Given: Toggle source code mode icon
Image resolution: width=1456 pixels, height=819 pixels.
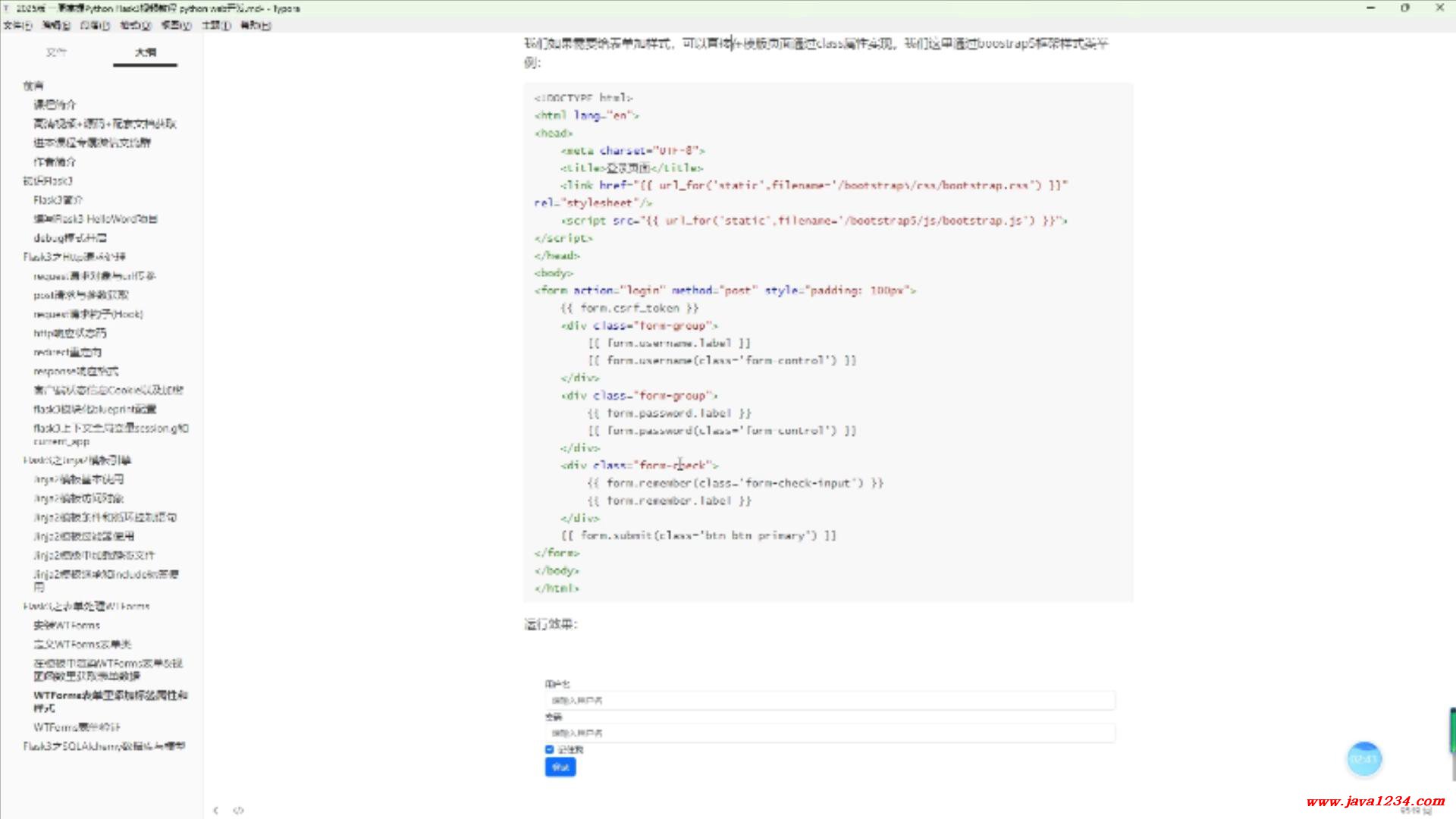Looking at the screenshot, I should pyautogui.click(x=238, y=810).
